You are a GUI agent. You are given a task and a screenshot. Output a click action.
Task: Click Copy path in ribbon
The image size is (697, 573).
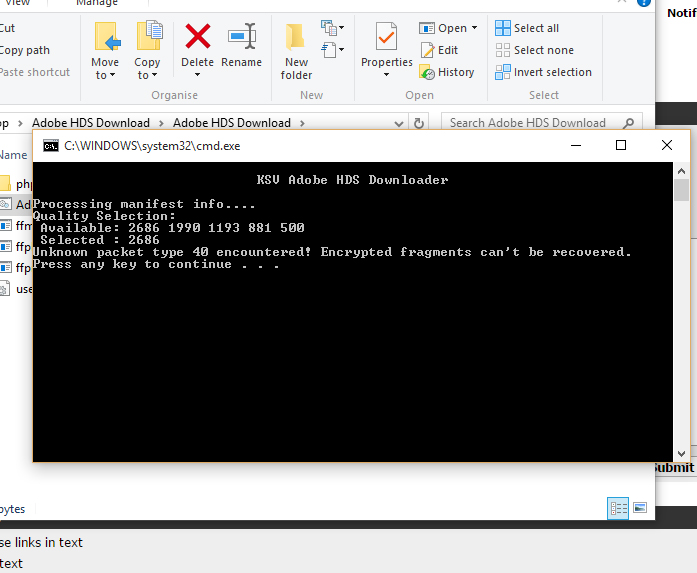pos(25,50)
